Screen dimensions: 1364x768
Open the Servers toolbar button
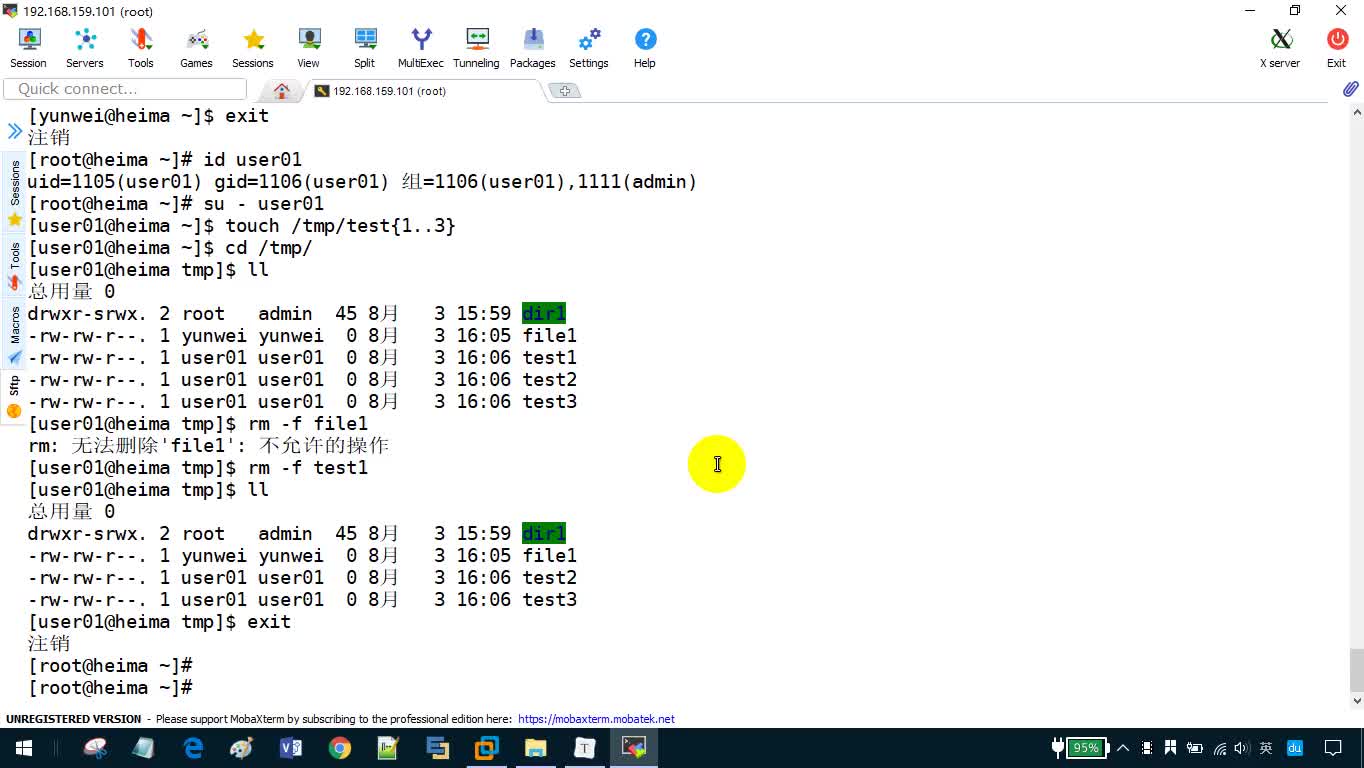coord(85,48)
